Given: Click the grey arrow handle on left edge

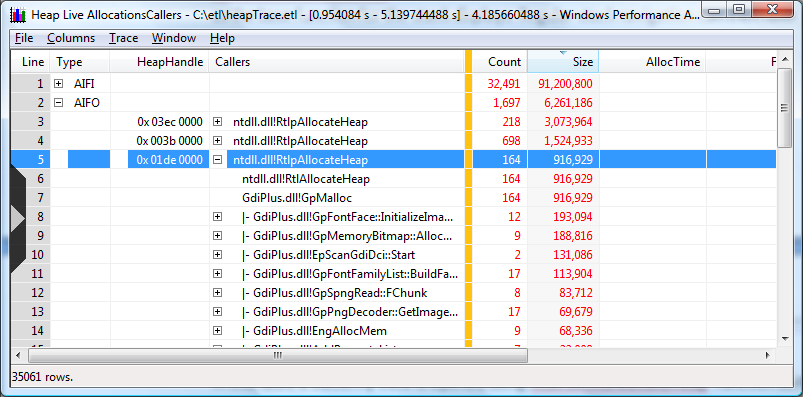Looking at the screenshot, I should (18, 219).
